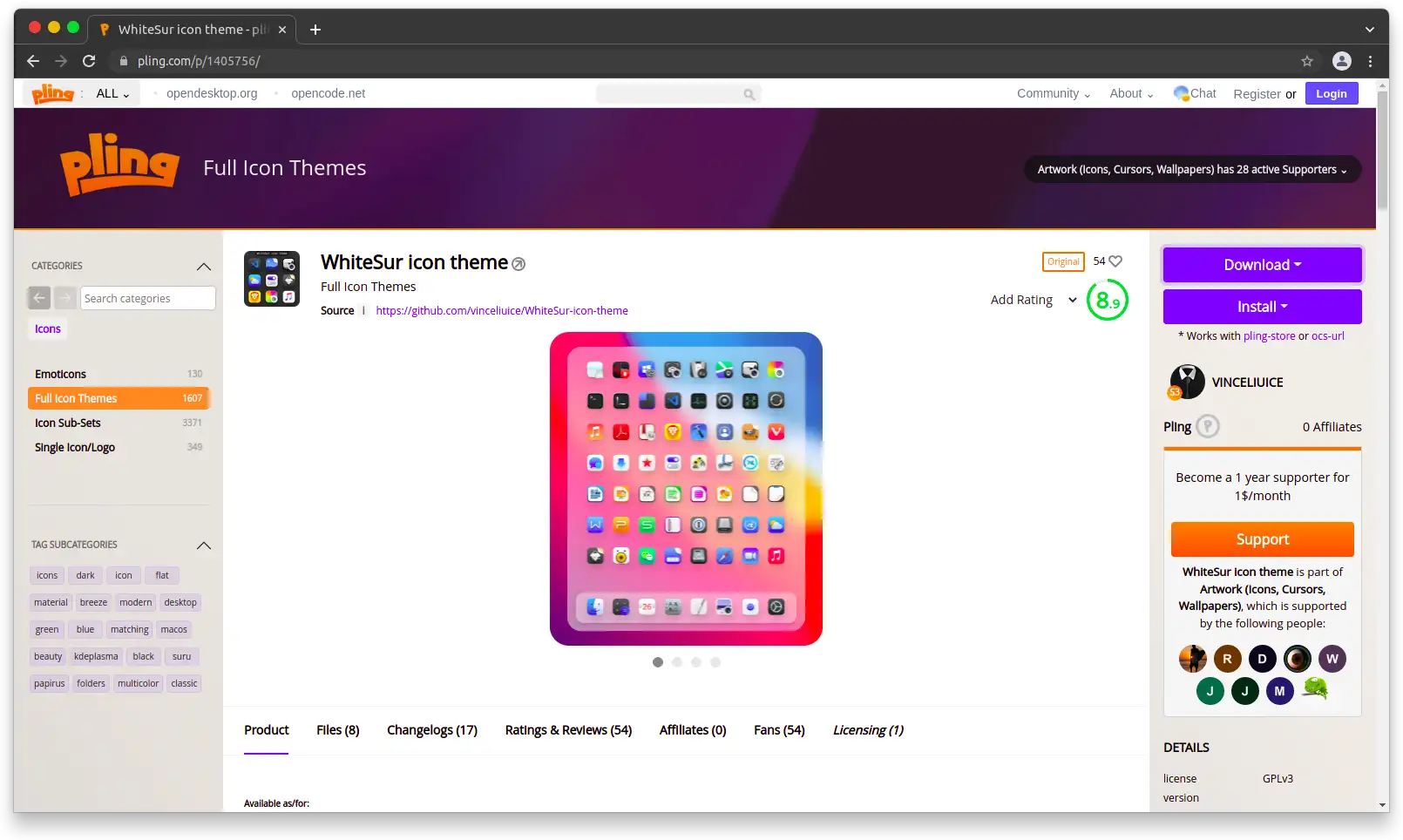Click the large Pling logo in the banner

tap(119, 166)
